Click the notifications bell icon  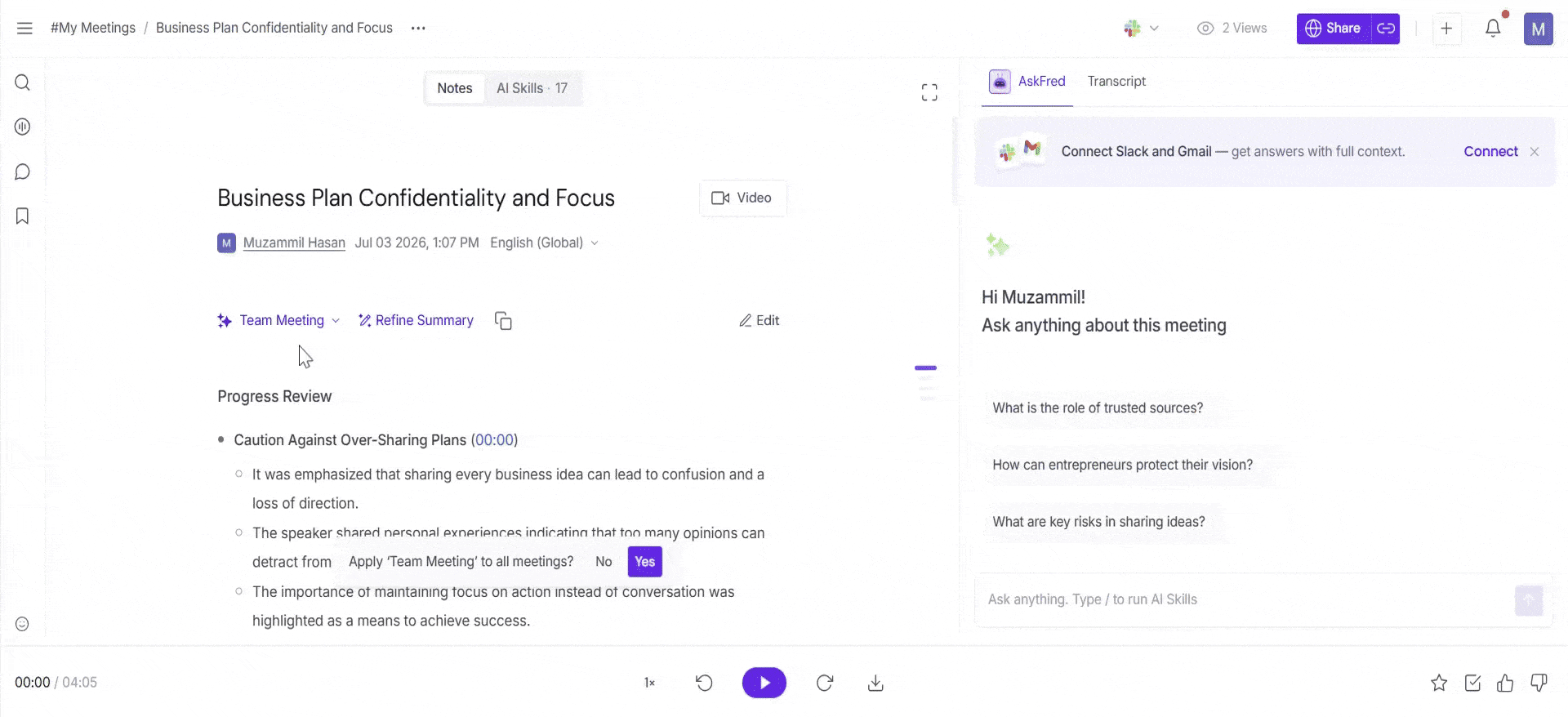(1493, 28)
